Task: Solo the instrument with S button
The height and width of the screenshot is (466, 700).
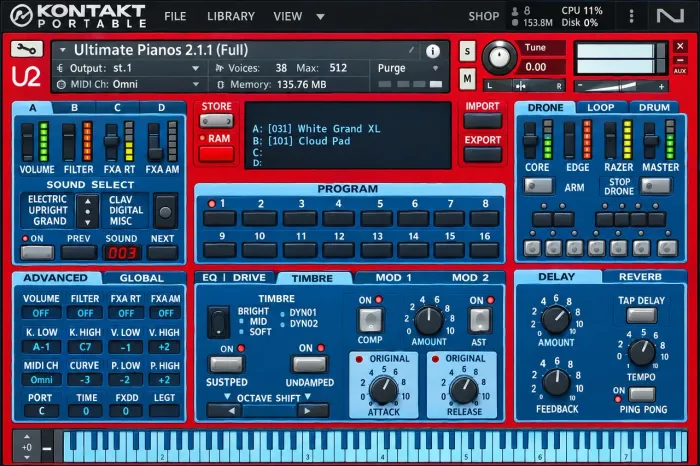Action: pyautogui.click(x=467, y=52)
